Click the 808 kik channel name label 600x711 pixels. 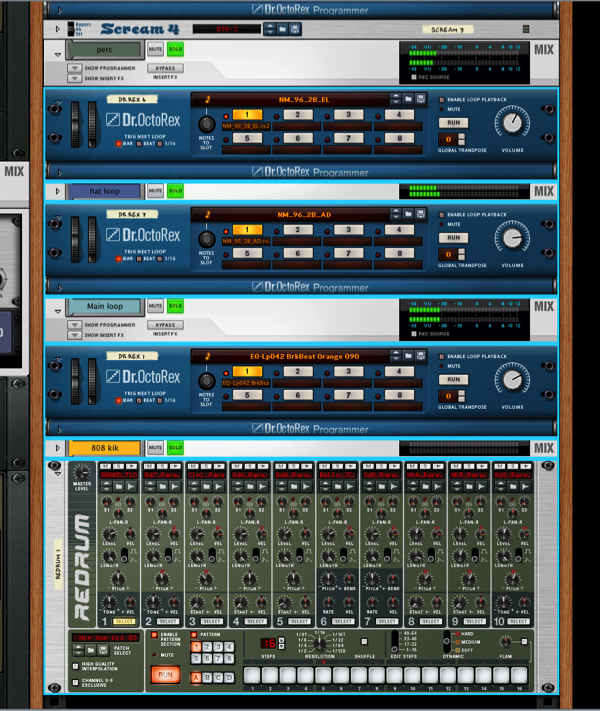point(105,448)
